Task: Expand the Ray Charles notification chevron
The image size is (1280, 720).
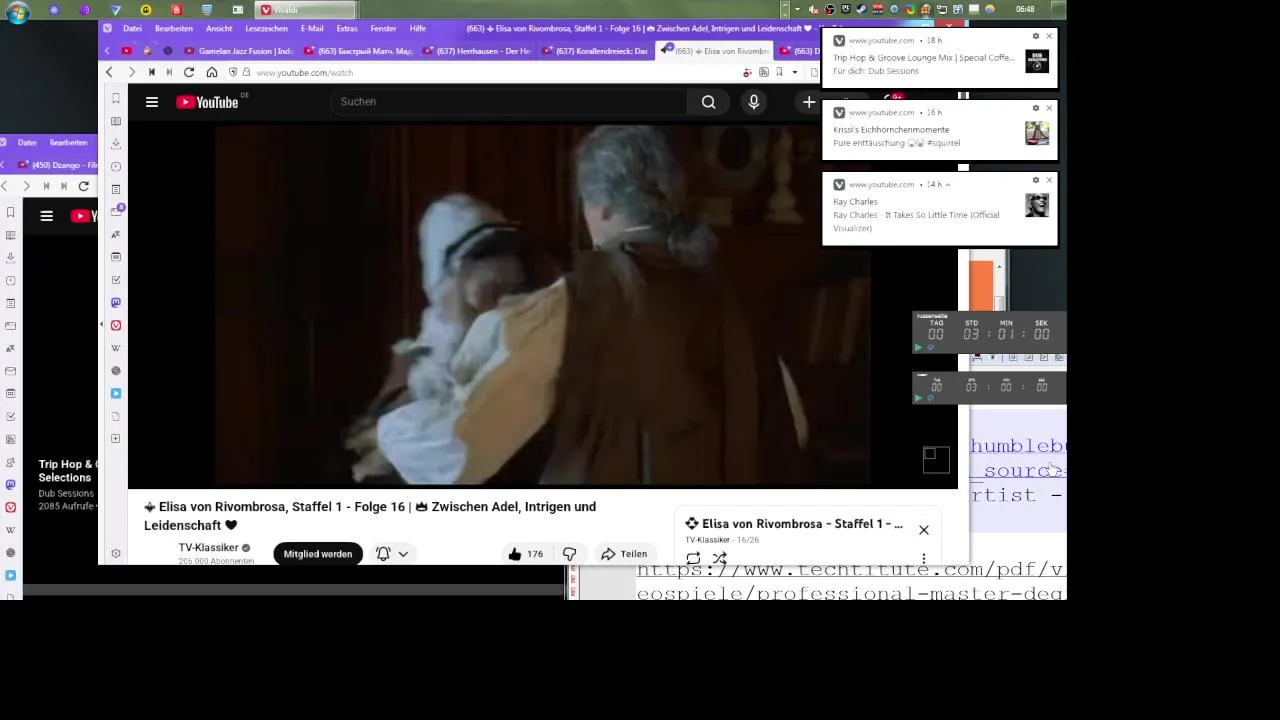Action: (x=947, y=185)
